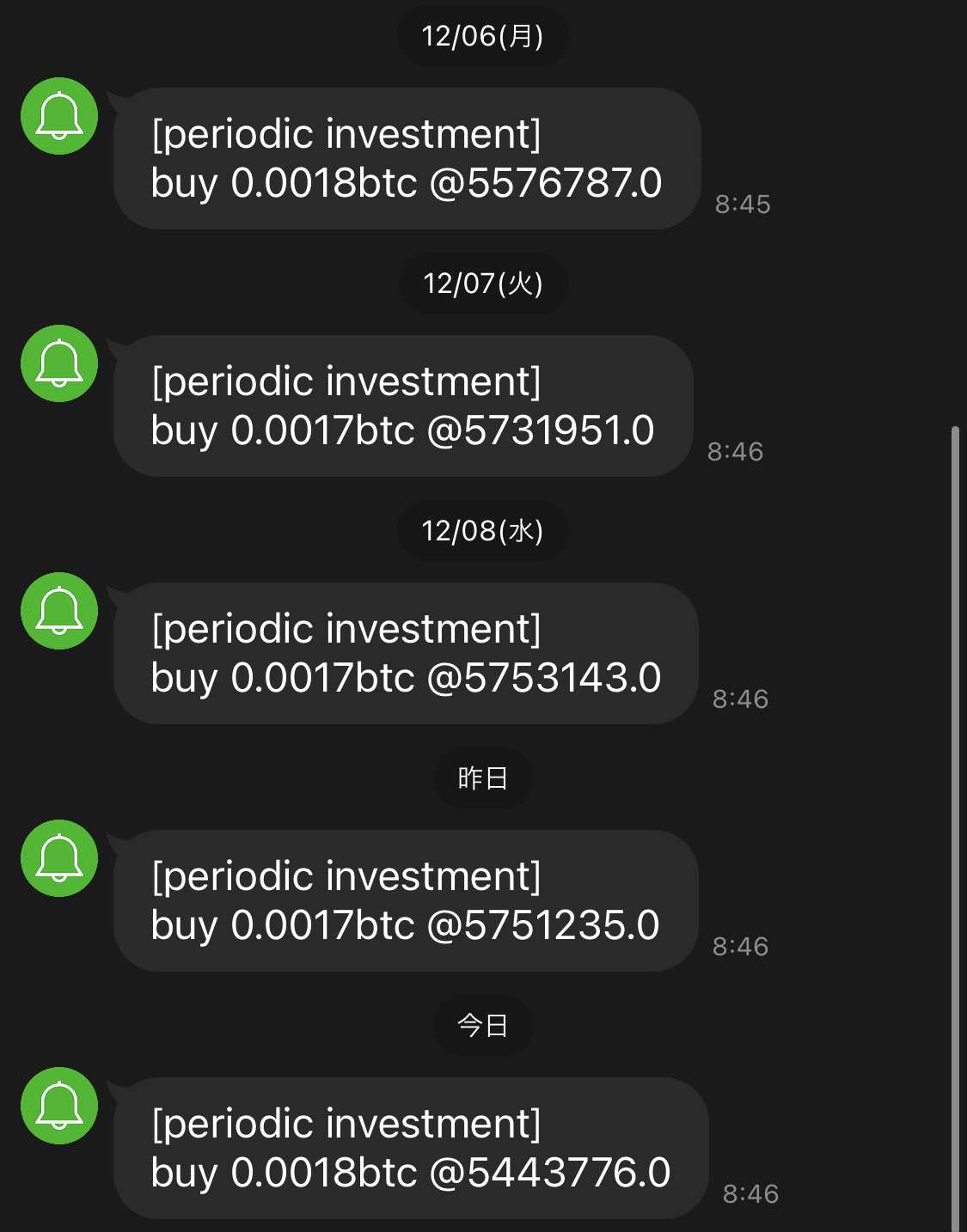Click the 12/07(火) date separator

click(x=483, y=284)
